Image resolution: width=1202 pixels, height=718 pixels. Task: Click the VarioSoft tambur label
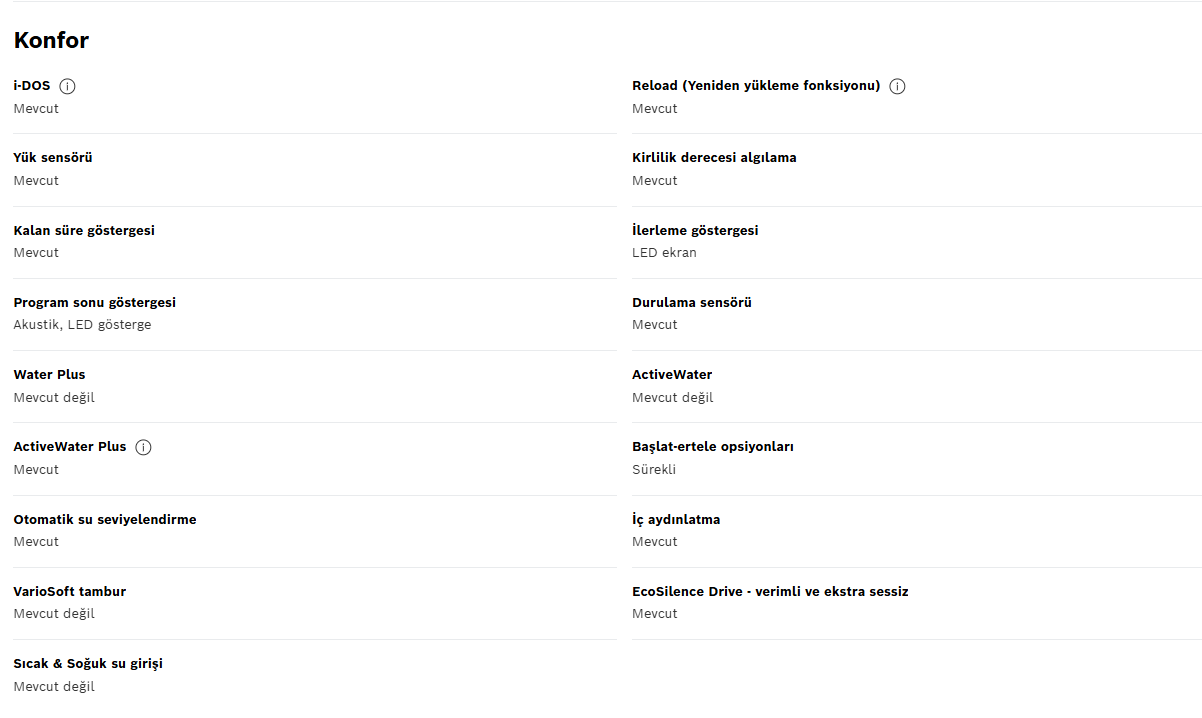coord(70,591)
